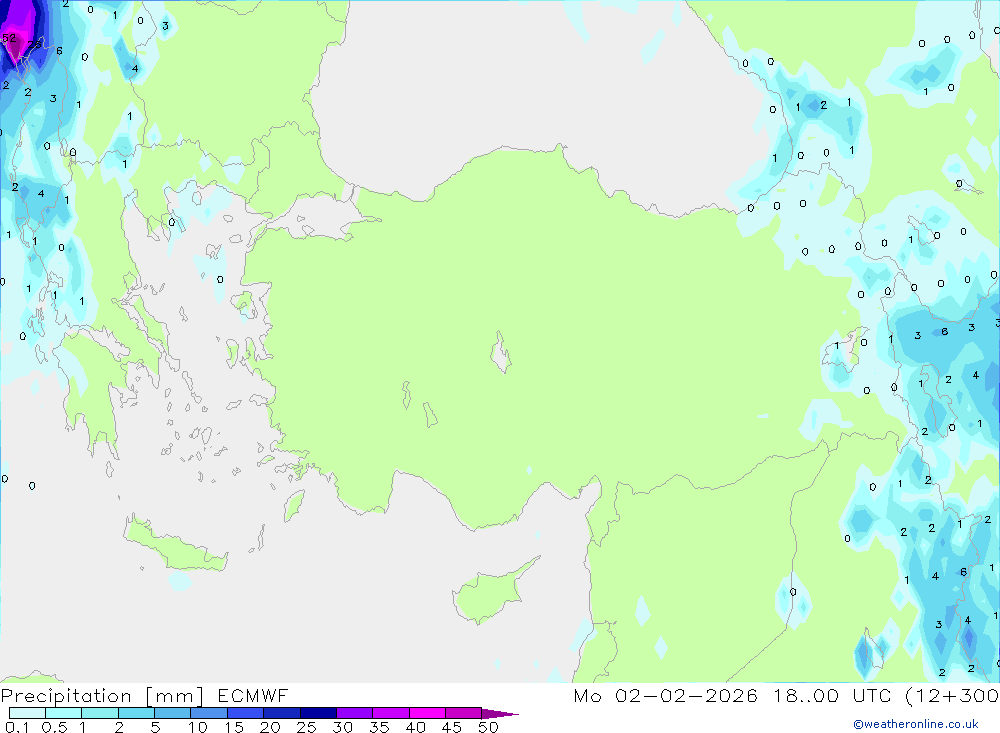
Task: Click the '40' legend scale label
Action: [416, 727]
